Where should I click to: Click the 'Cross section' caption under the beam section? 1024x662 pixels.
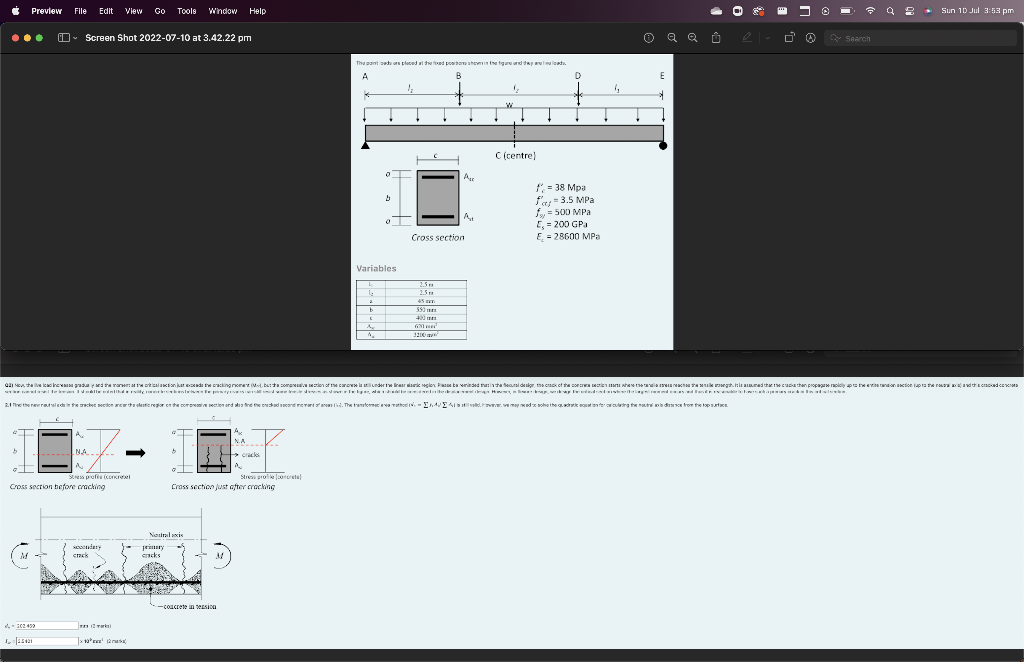438,238
